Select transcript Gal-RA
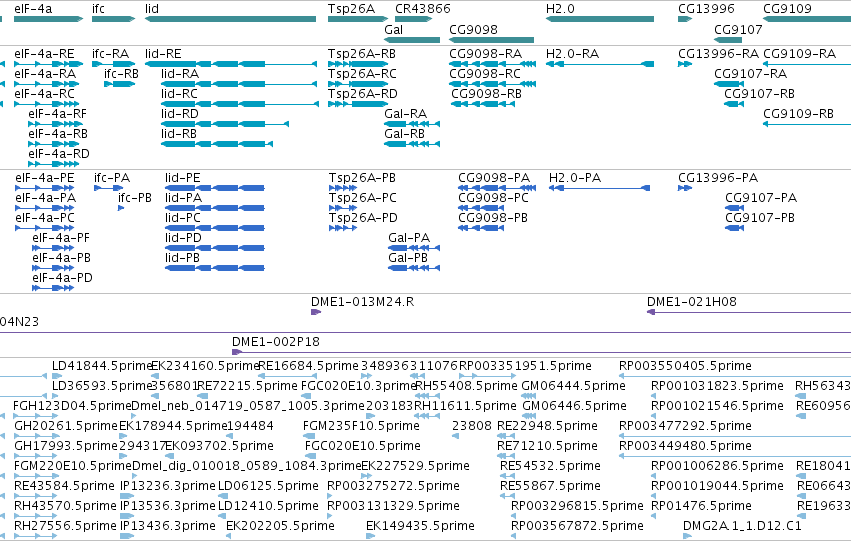 412,124
